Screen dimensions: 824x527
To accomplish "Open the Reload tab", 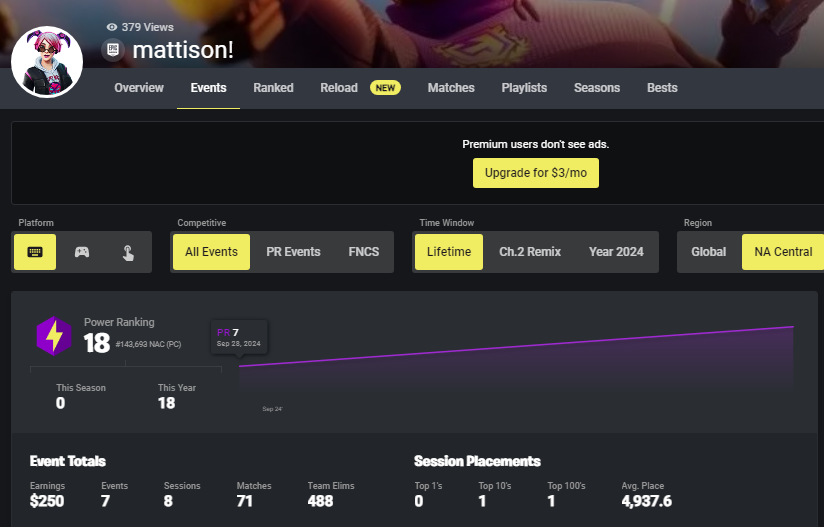I will coord(339,88).
